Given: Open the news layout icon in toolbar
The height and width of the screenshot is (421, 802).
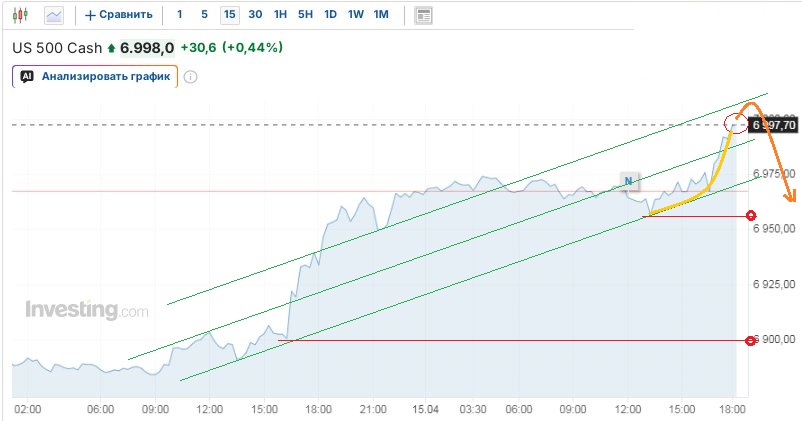Looking at the screenshot, I should 424,15.
